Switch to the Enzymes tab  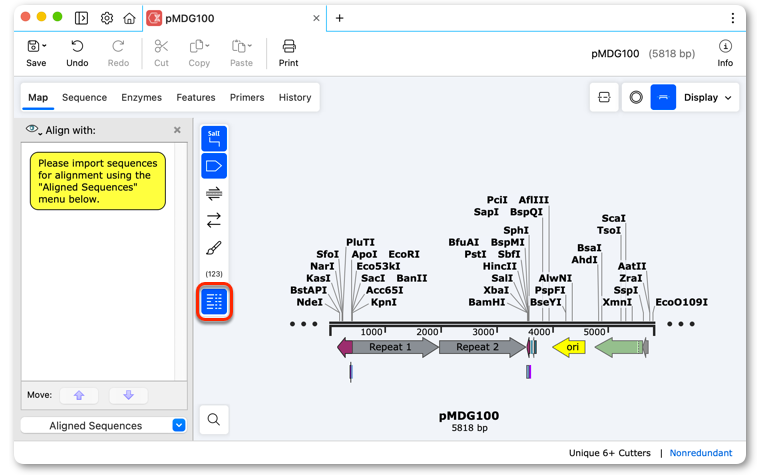pos(141,97)
